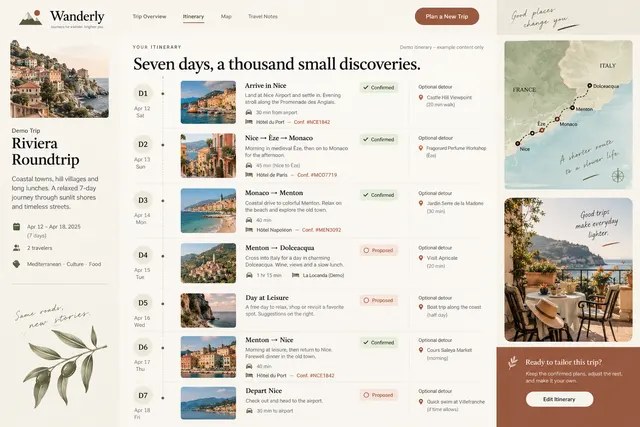Click the Wanderly mountain logo
The width and height of the screenshot is (640, 427).
[31, 18]
